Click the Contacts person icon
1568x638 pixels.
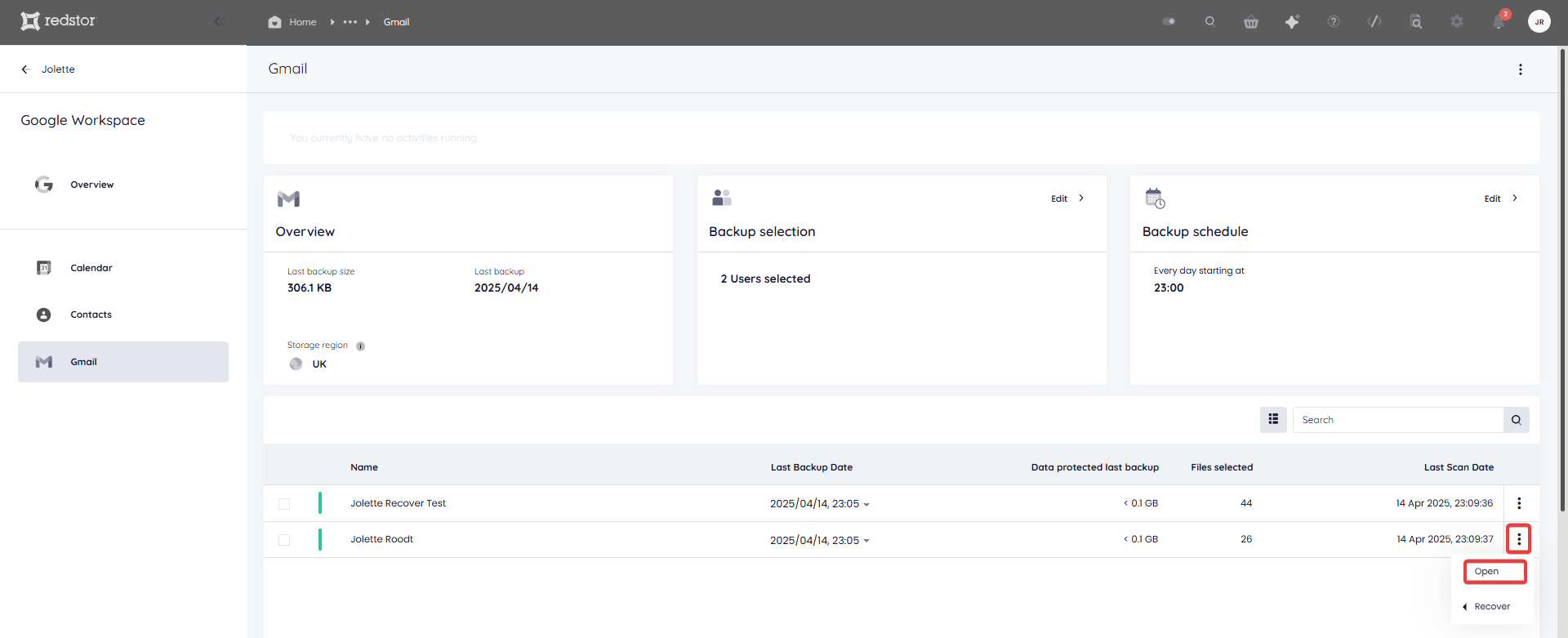click(x=44, y=315)
